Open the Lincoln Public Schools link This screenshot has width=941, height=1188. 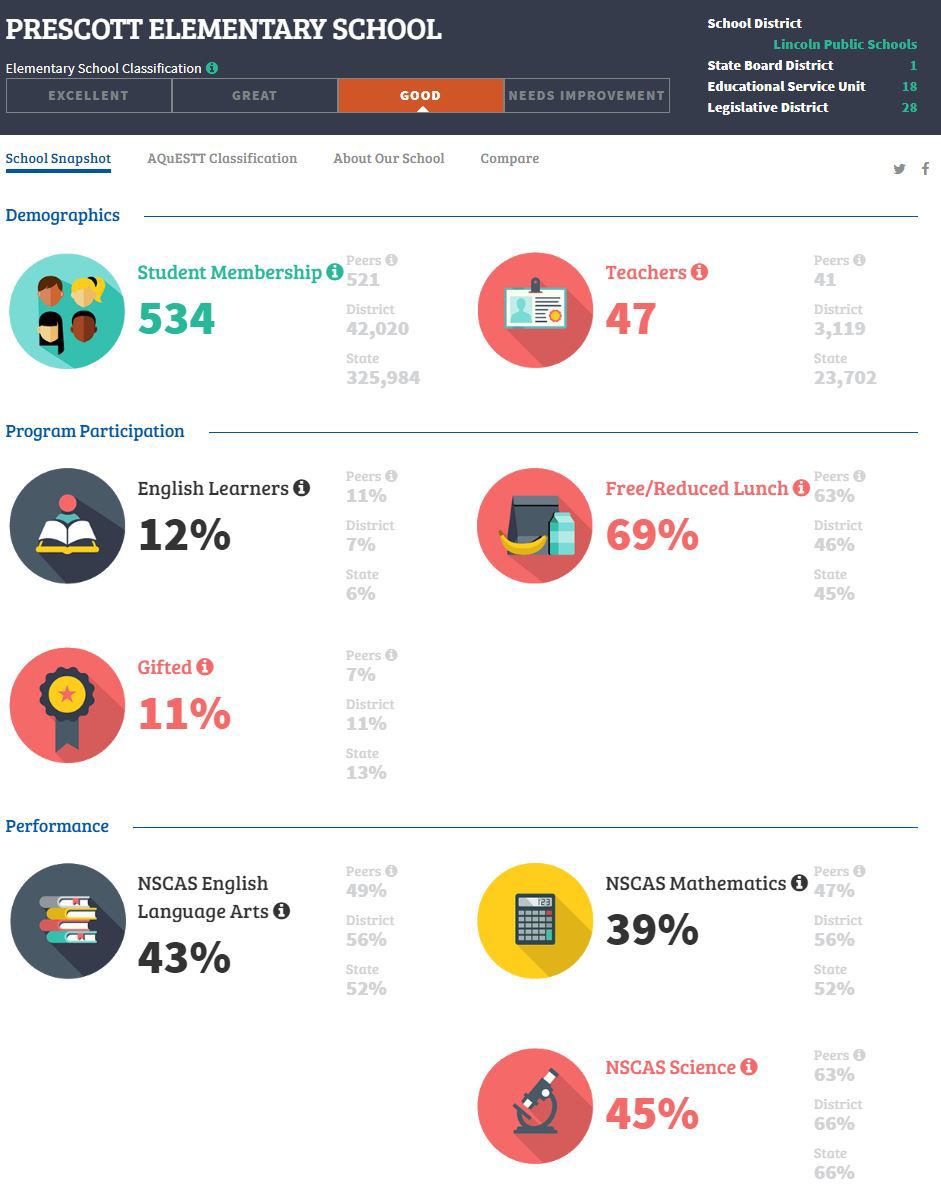[845, 44]
